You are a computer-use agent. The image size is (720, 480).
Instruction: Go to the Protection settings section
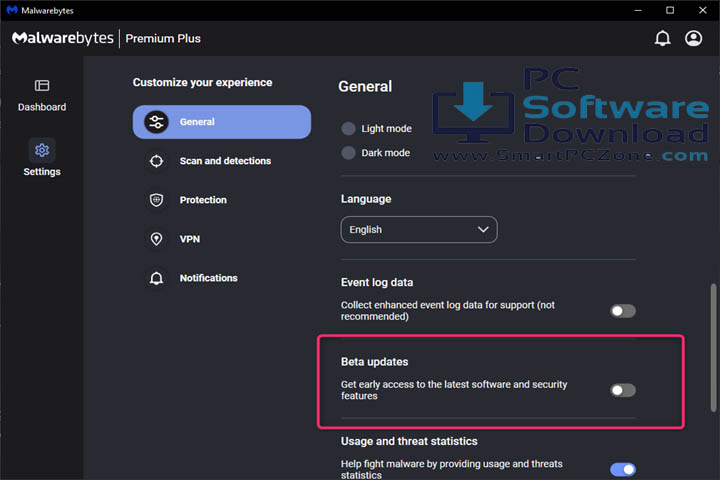203,200
